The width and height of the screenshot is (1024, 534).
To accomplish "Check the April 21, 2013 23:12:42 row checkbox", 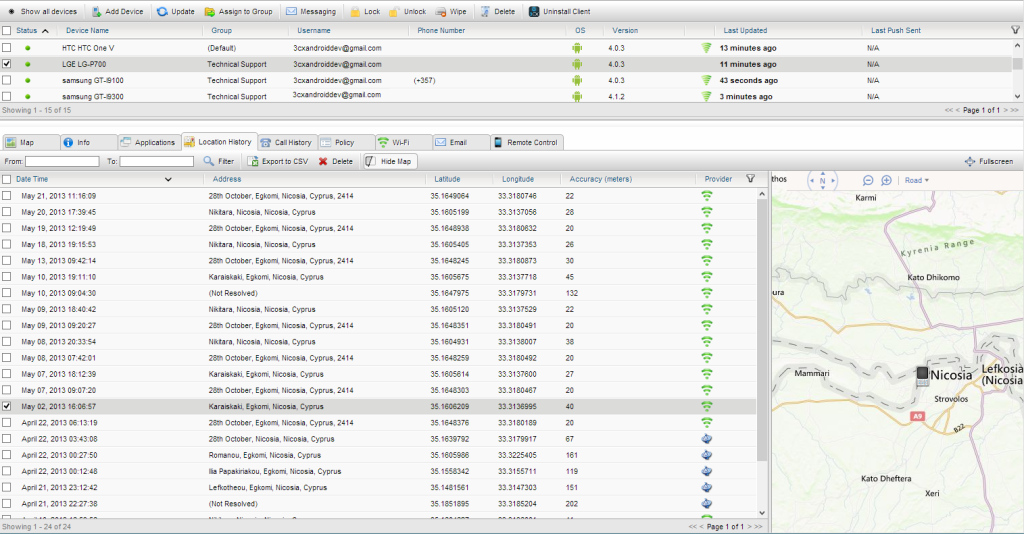I will (x=7, y=487).
